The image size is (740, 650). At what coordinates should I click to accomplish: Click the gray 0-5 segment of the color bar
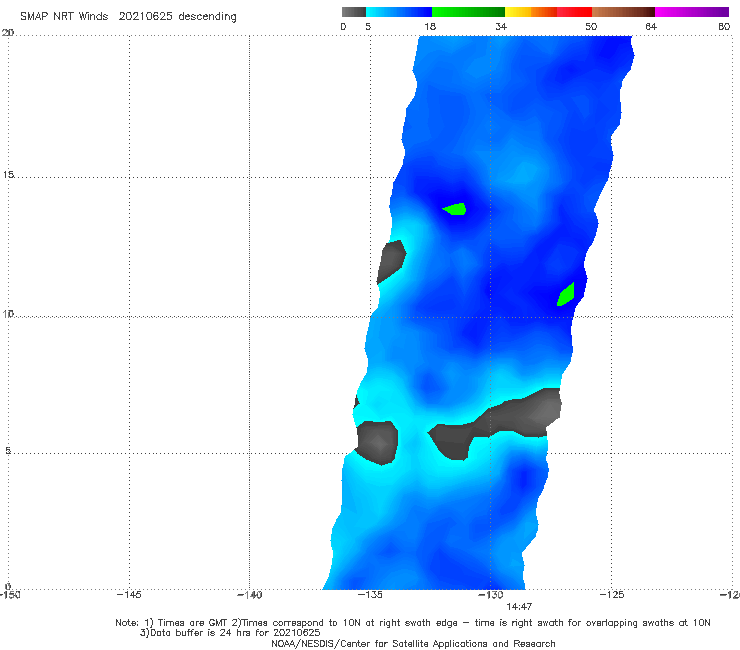(x=354, y=12)
